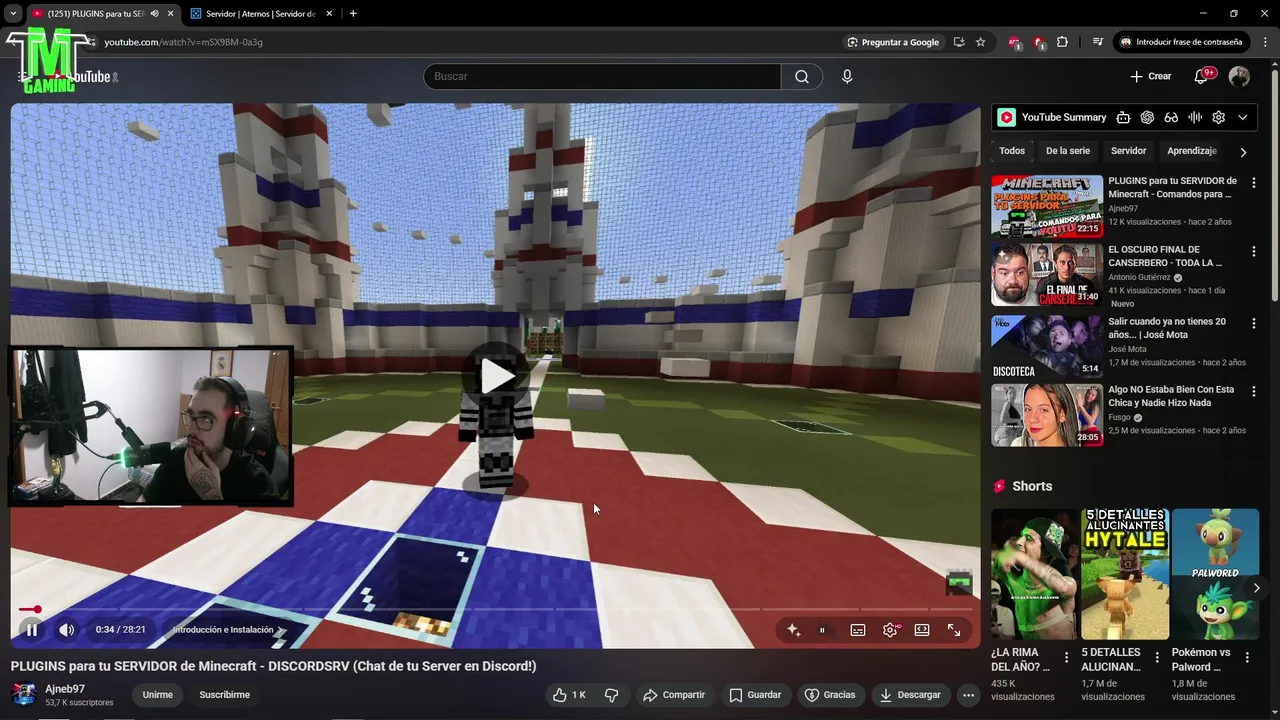Open the Ajneb97 channel name link
The width and height of the screenshot is (1280, 720).
click(x=65, y=689)
